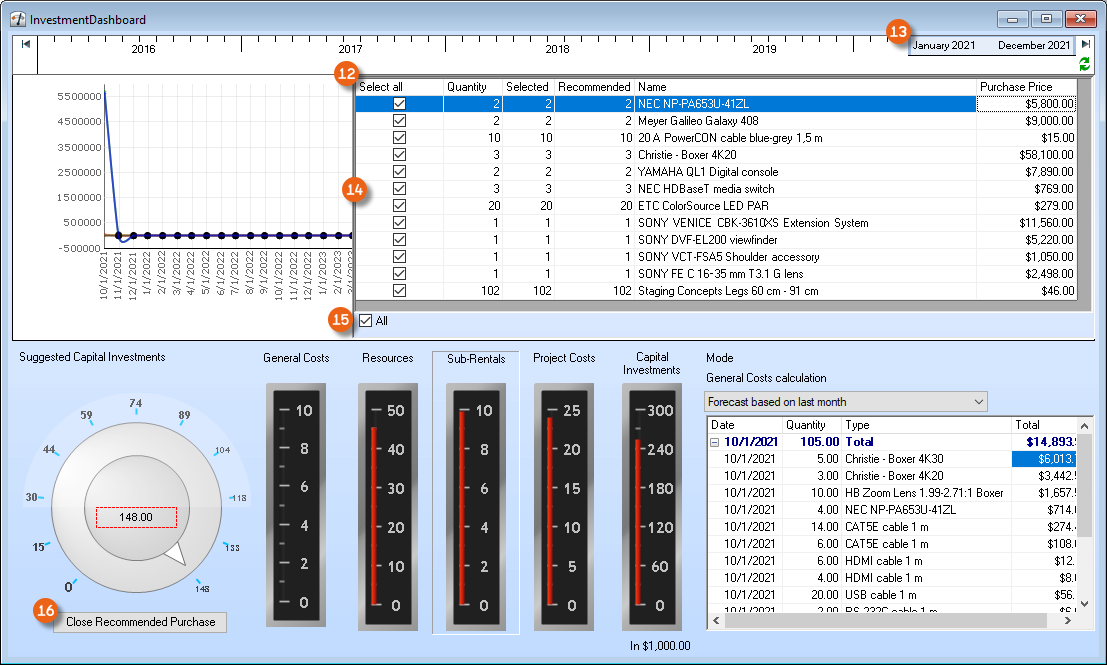This screenshot has height=665, width=1107.
Task: Toggle the All checkbox below the list
Action: [x=366, y=321]
